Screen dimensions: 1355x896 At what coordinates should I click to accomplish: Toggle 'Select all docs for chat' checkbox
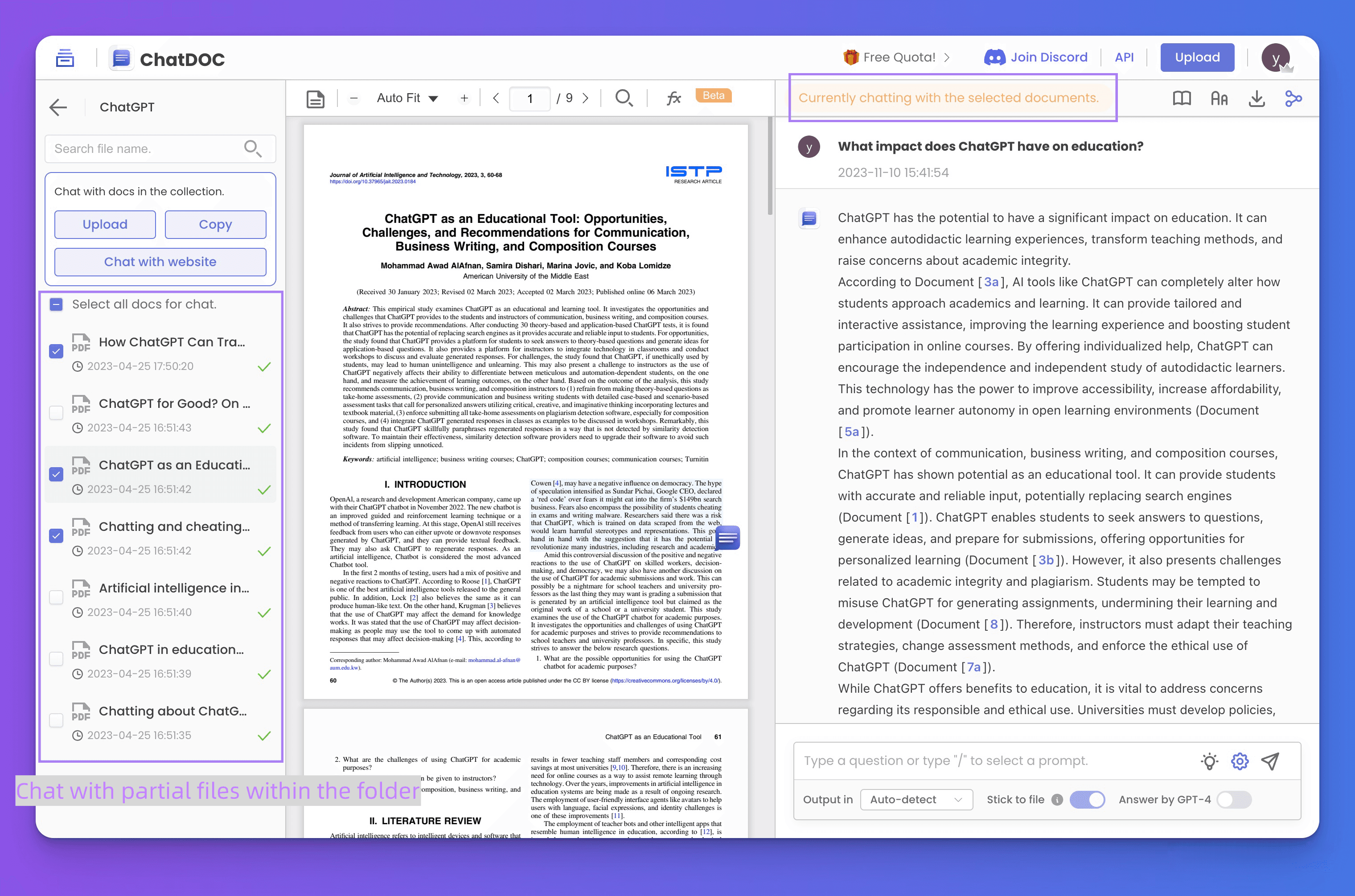coord(56,304)
